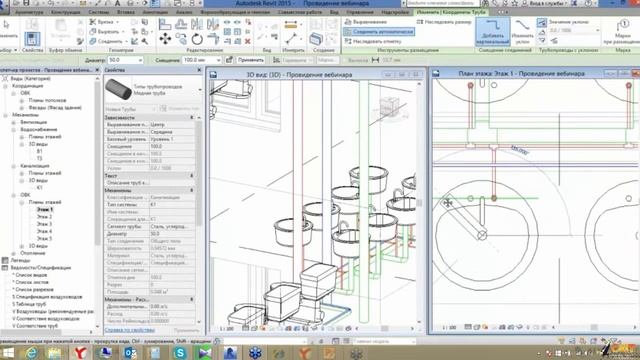Click Наследовать отметку tool
The height and width of the screenshot is (360, 640).
pyautogui.click(x=373, y=41)
